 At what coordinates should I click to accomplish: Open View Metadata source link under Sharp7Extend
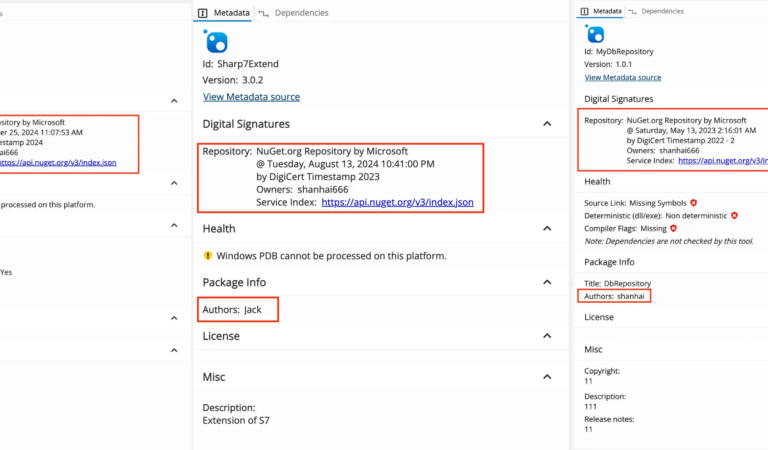pyautogui.click(x=251, y=97)
